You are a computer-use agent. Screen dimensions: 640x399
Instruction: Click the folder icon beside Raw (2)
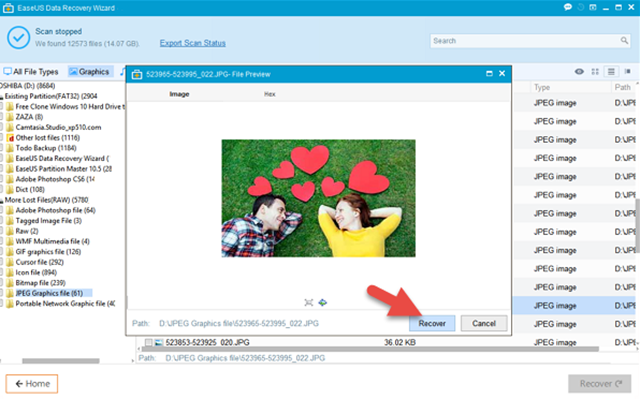pyautogui.click(x=10, y=231)
